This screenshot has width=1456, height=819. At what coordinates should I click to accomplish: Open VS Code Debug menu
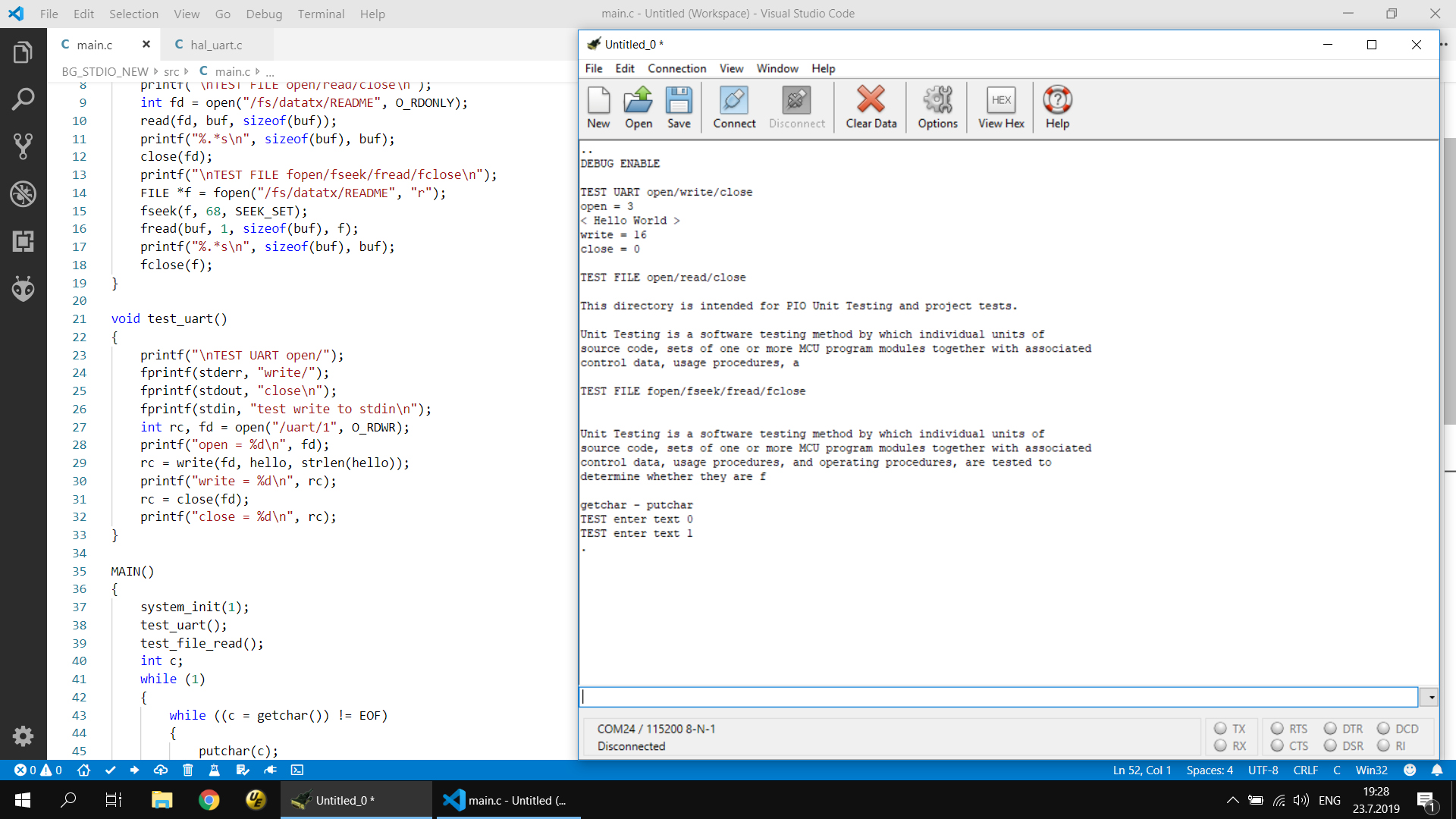[x=264, y=14]
